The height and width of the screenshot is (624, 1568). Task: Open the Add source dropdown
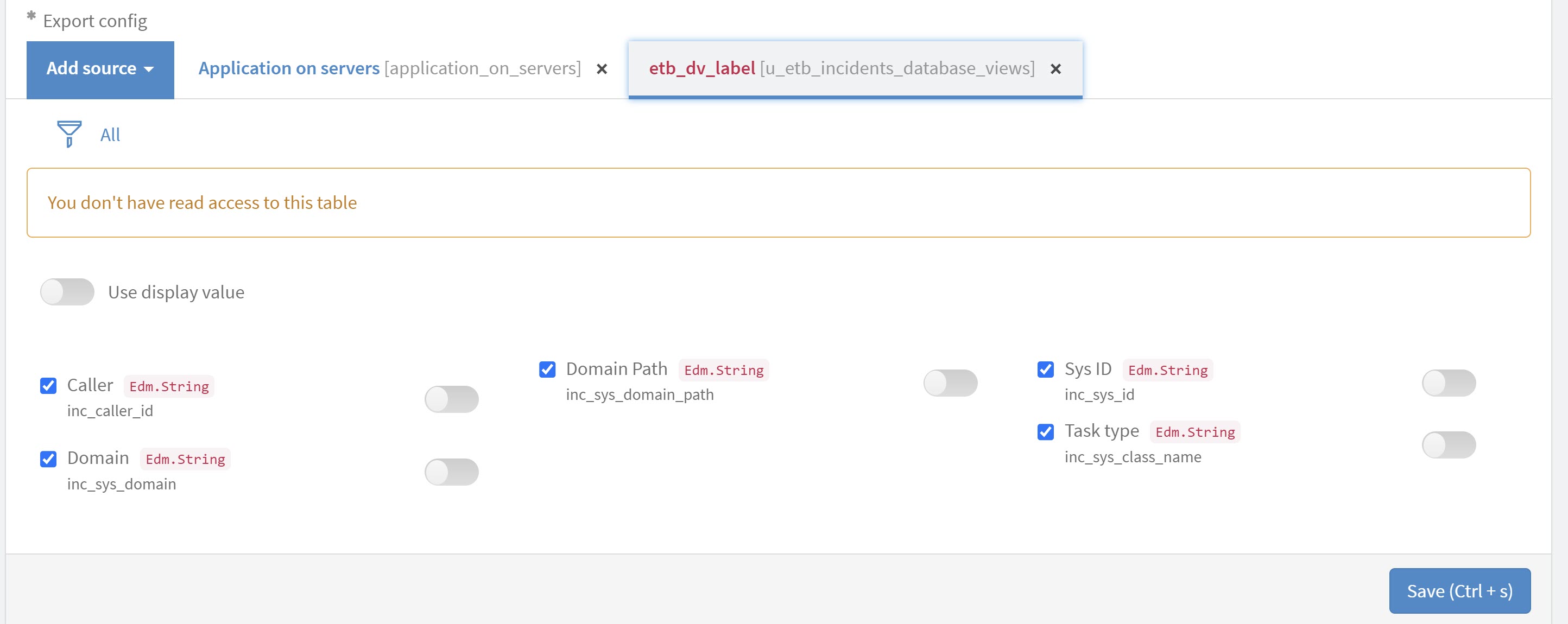[100, 69]
